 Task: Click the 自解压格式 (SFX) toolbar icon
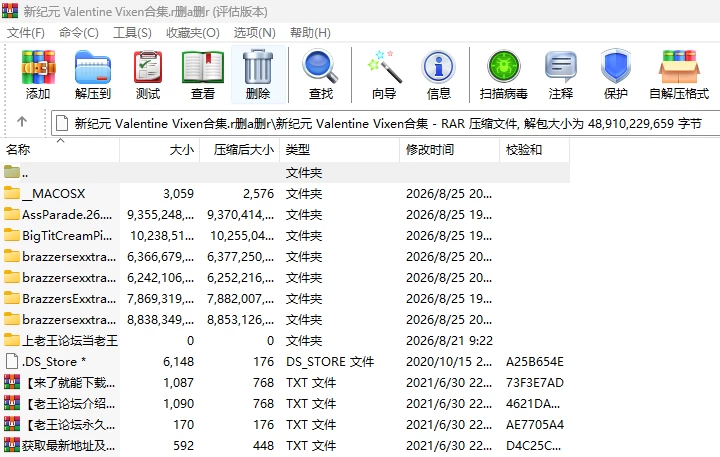click(x=679, y=68)
